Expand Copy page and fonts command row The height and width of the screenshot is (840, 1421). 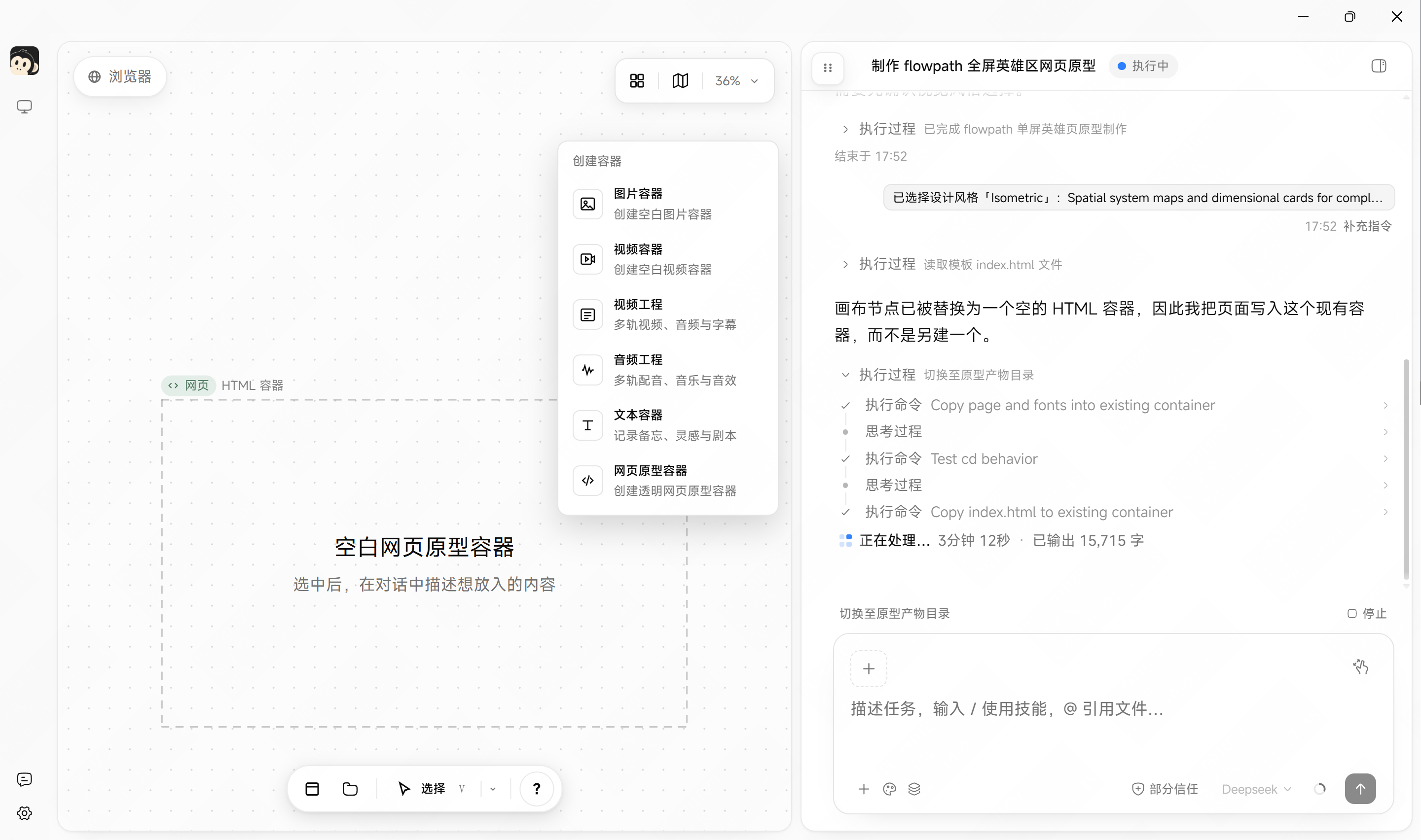tap(1115, 405)
